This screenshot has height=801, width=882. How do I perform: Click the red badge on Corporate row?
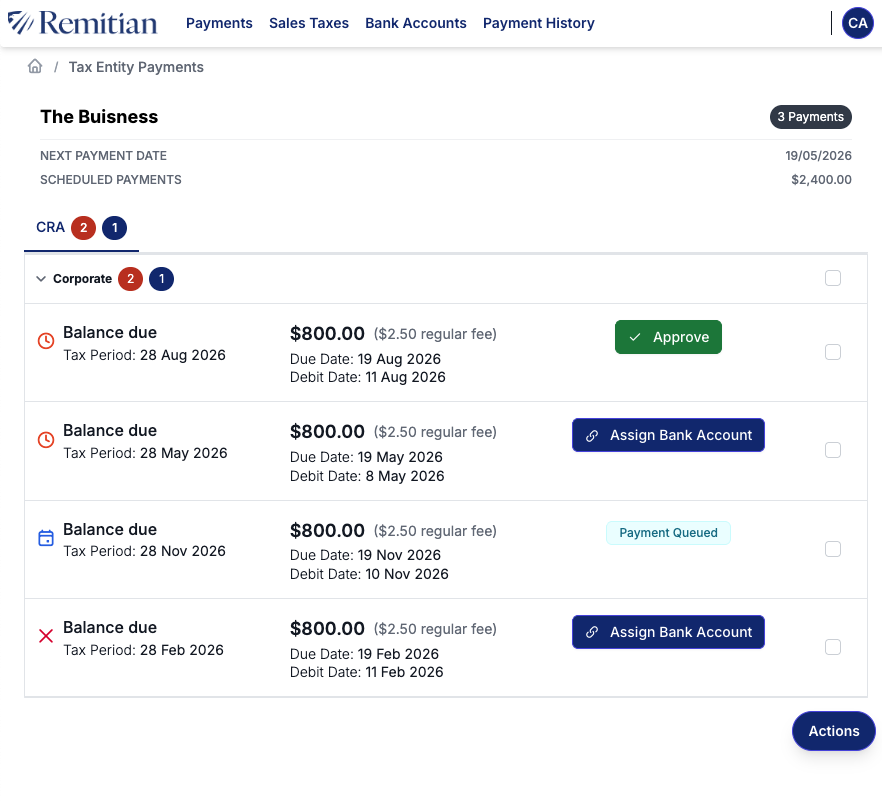pyautogui.click(x=130, y=279)
